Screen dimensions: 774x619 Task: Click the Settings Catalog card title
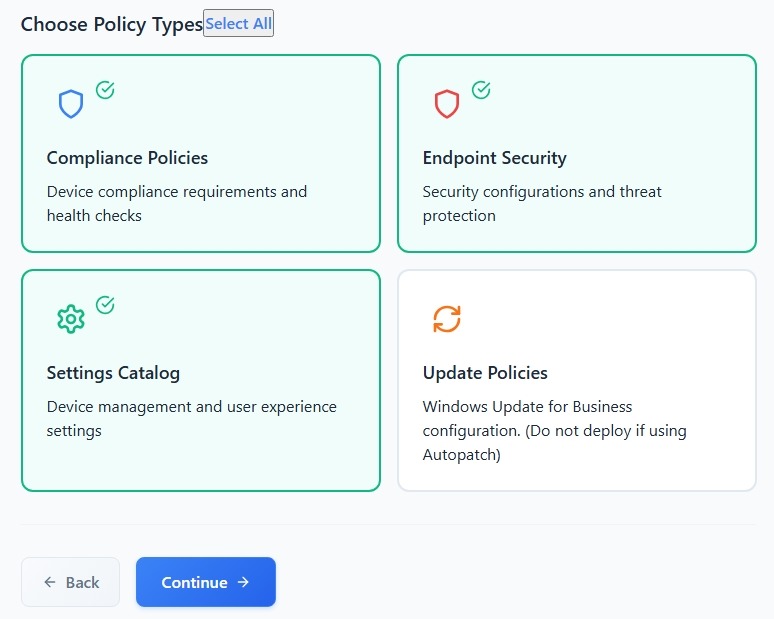pyautogui.click(x=113, y=373)
